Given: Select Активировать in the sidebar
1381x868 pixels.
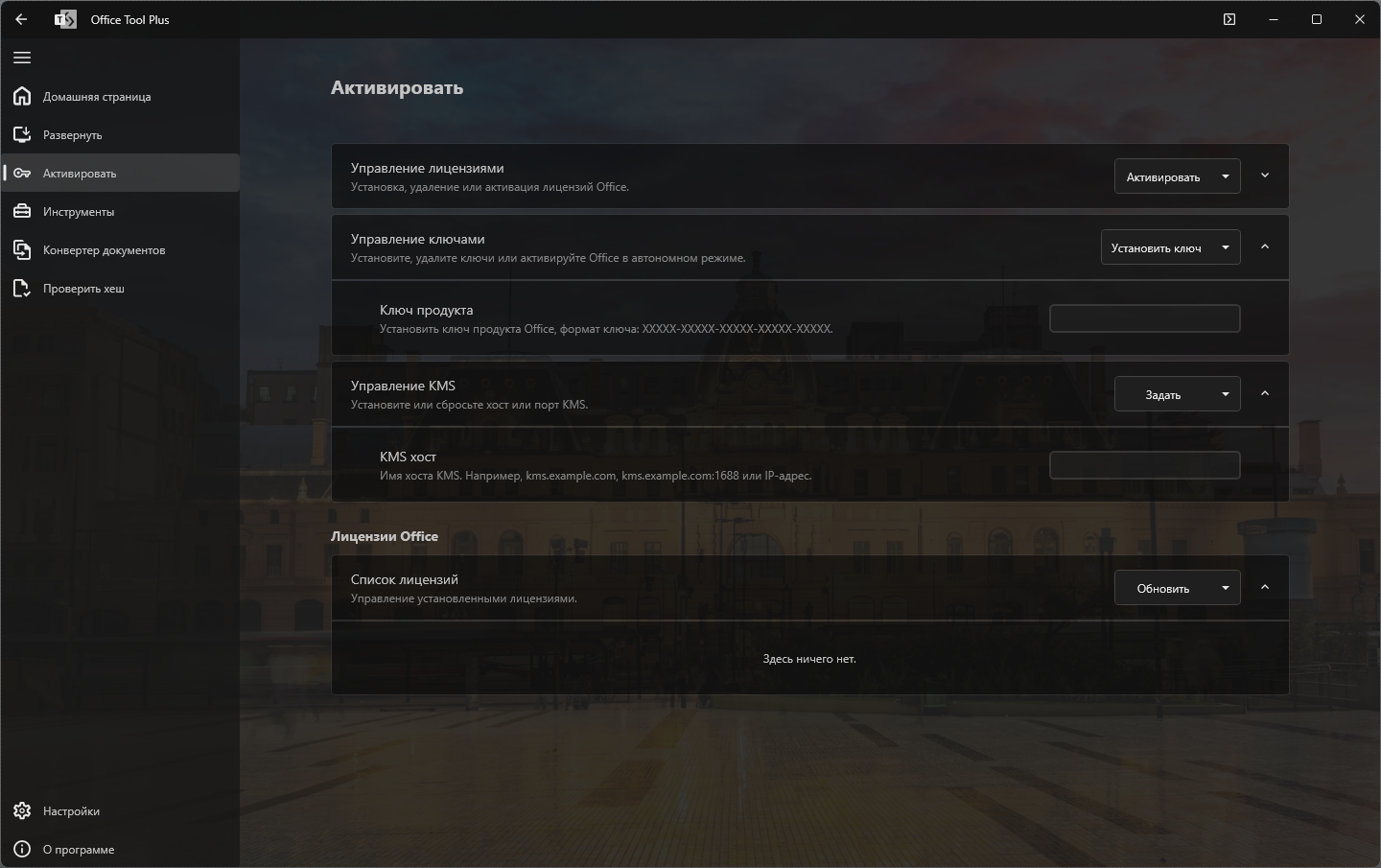Looking at the screenshot, I should coord(120,173).
